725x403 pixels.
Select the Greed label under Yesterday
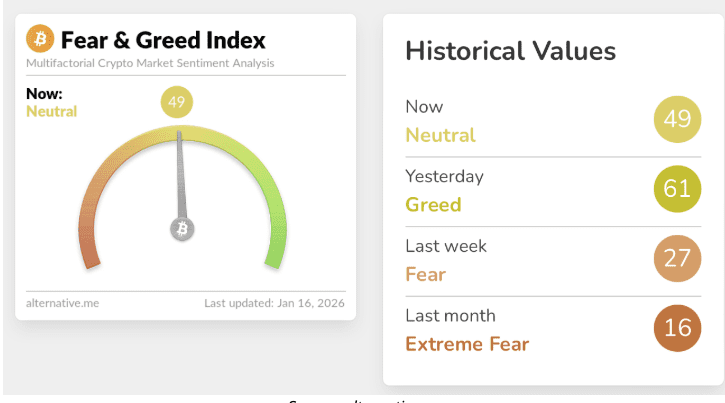click(433, 205)
